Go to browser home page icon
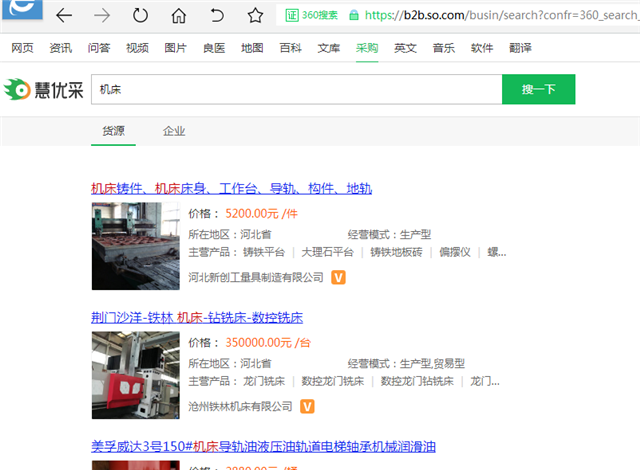Image resolution: width=640 pixels, height=470 pixels. coord(178,15)
